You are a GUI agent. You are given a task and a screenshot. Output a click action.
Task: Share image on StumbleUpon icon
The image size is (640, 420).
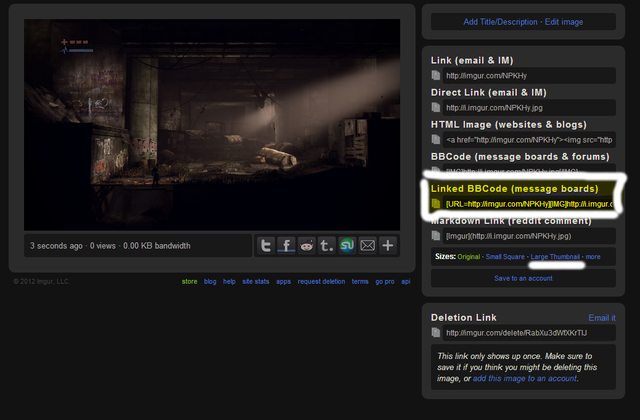pos(347,246)
